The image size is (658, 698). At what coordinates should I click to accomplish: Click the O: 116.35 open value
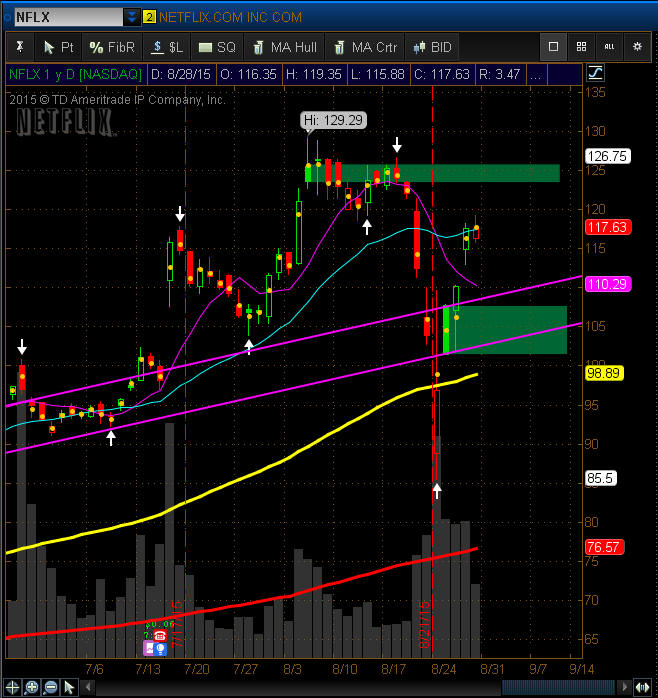pos(248,74)
